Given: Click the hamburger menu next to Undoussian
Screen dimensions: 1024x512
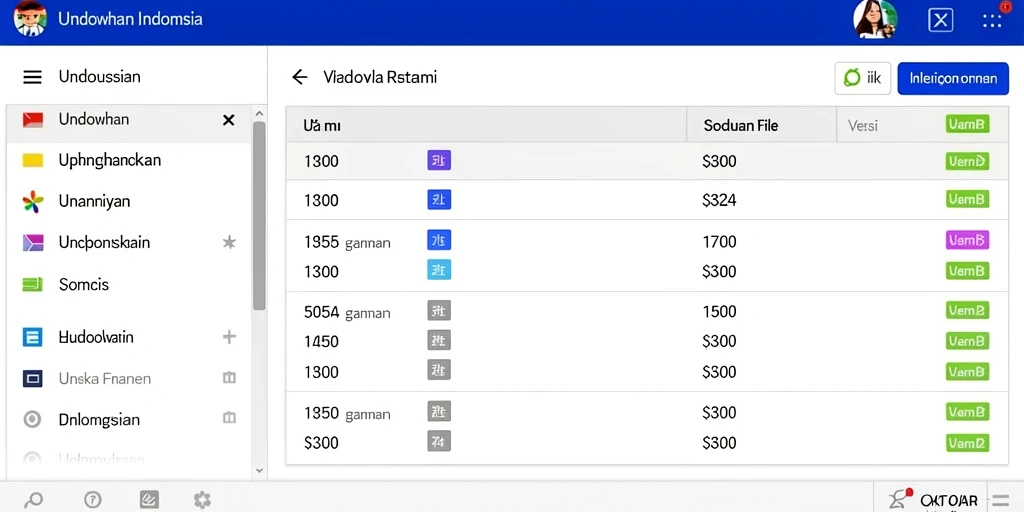Looking at the screenshot, I should (x=33, y=77).
